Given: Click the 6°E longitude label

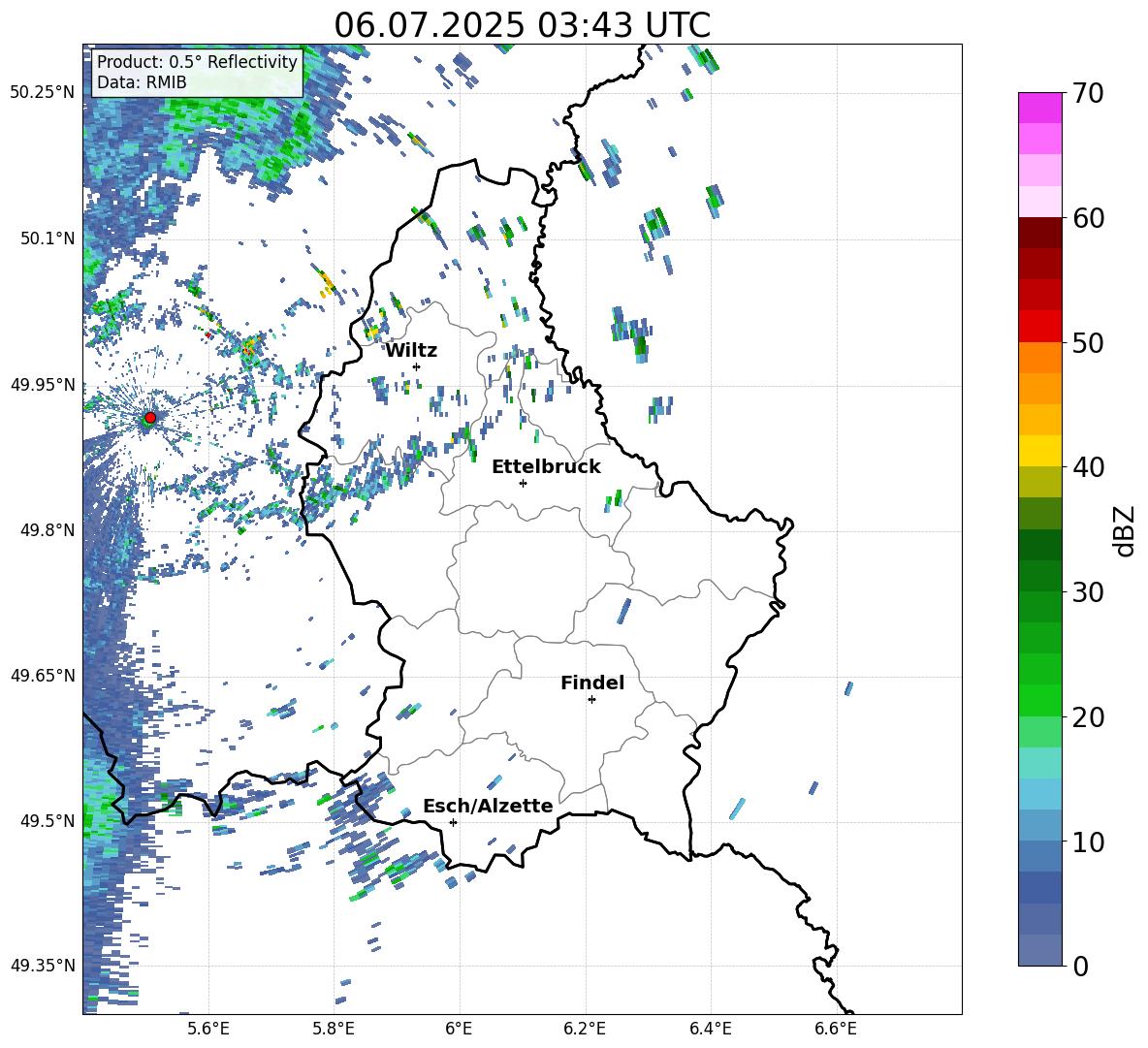Looking at the screenshot, I should tap(459, 1029).
